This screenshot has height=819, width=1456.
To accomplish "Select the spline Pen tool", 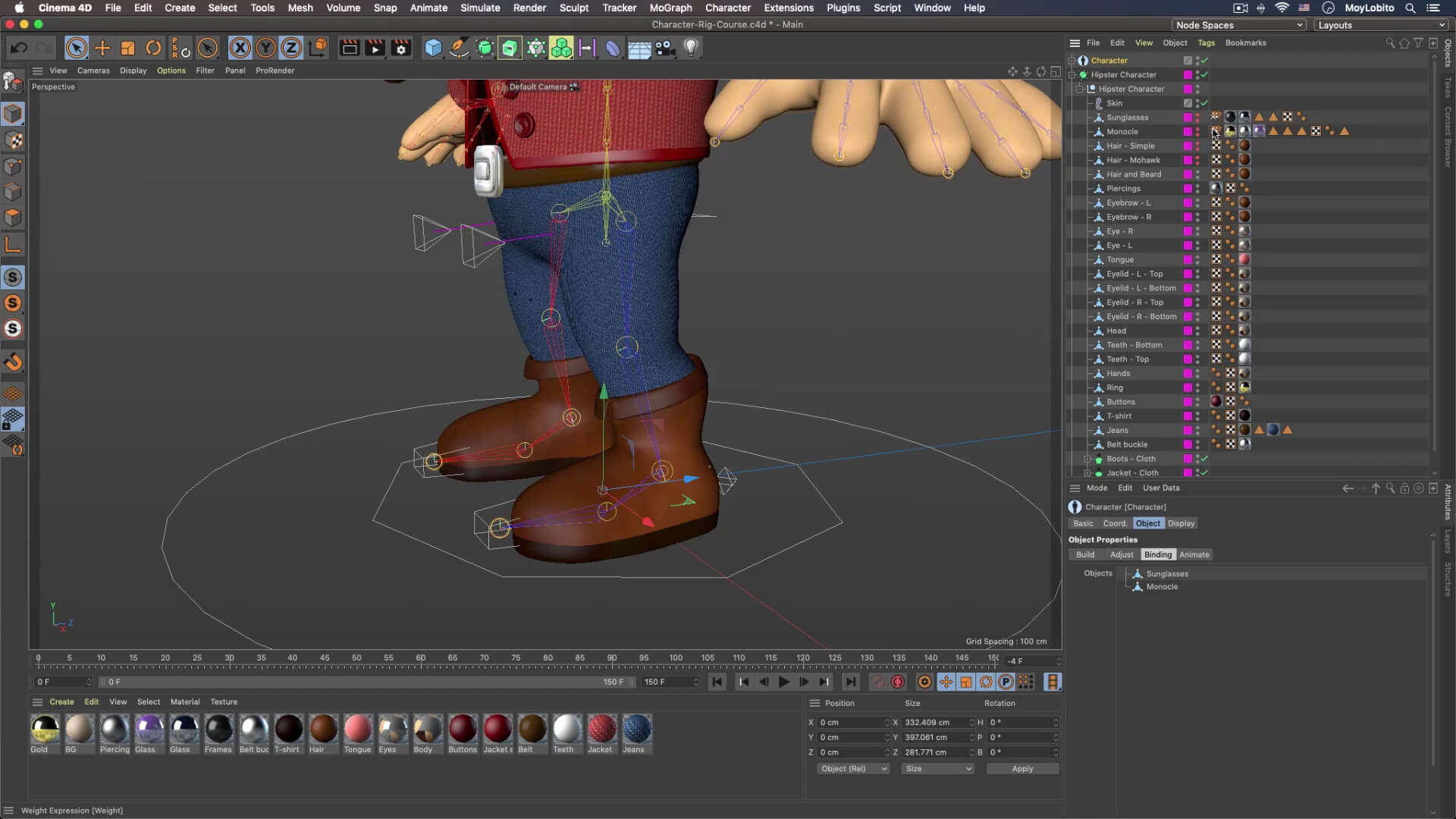I will (459, 47).
